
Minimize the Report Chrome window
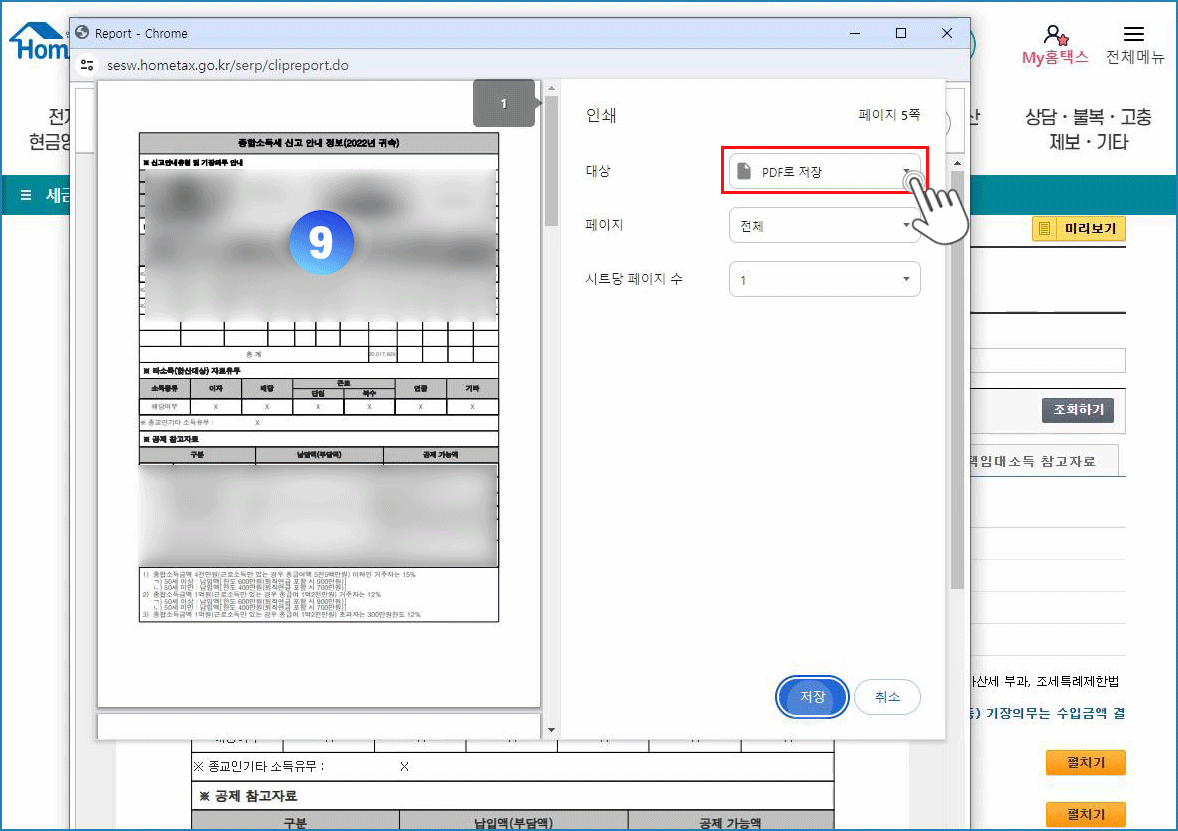pos(855,33)
